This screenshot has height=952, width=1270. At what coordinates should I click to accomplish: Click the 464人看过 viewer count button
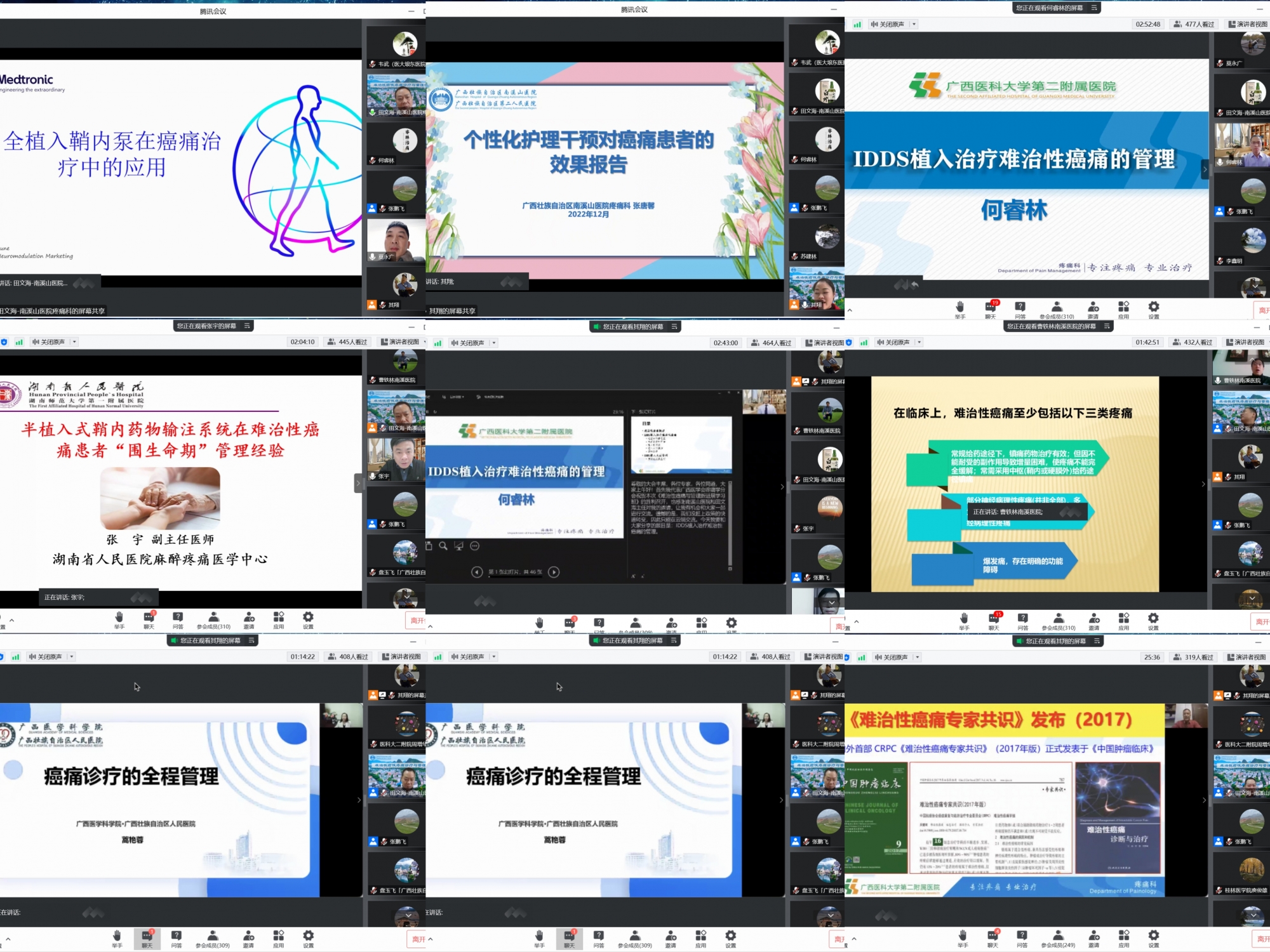tap(771, 343)
